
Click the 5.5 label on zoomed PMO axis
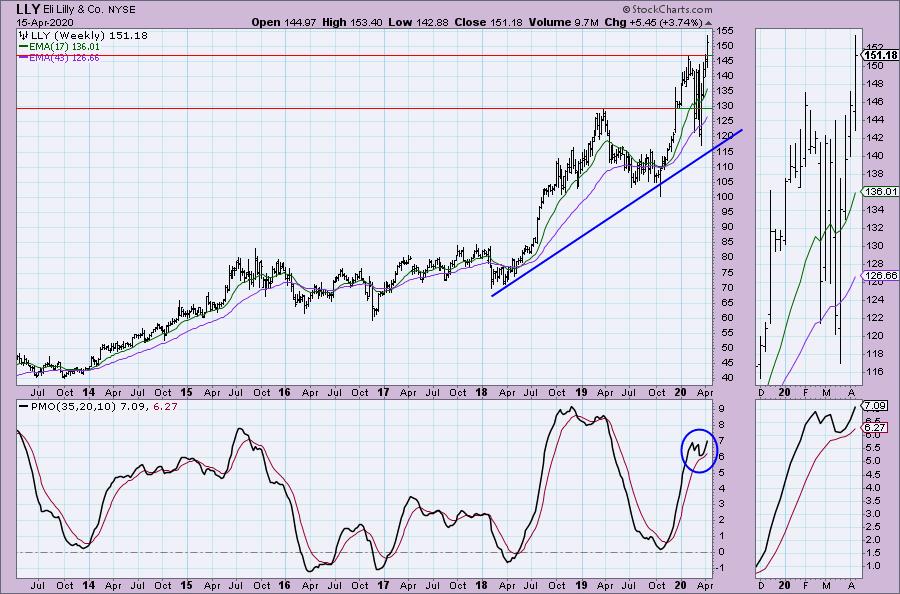[x=873, y=448]
